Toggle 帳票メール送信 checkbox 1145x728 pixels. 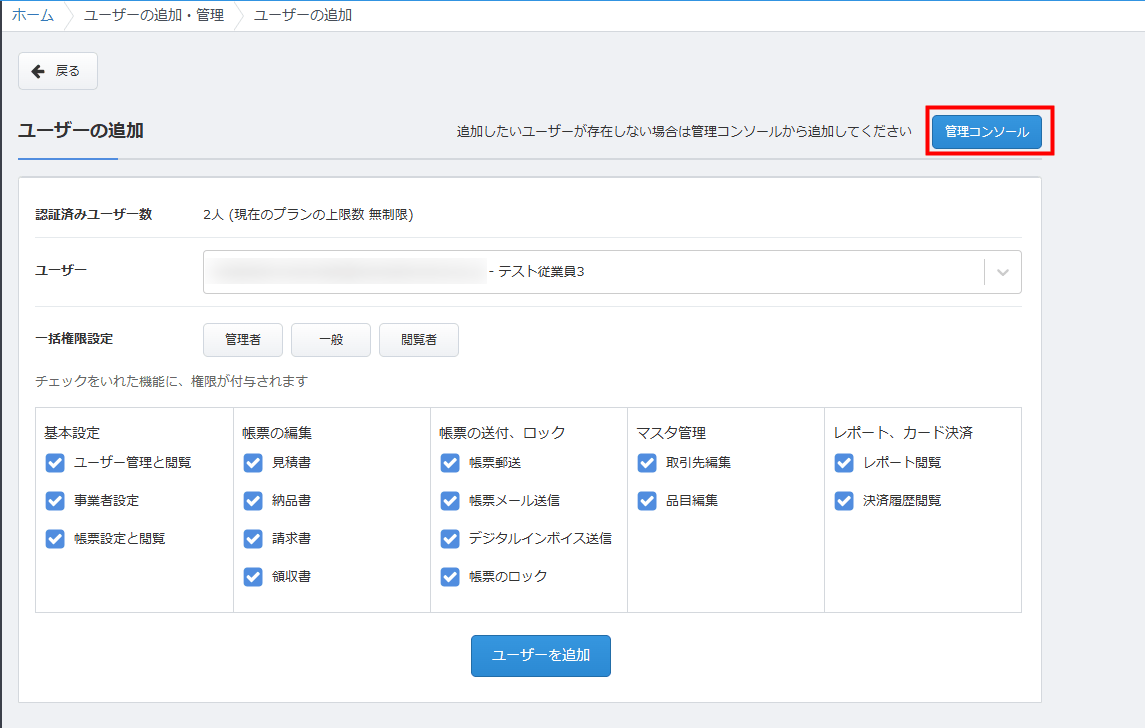tap(450, 501)
